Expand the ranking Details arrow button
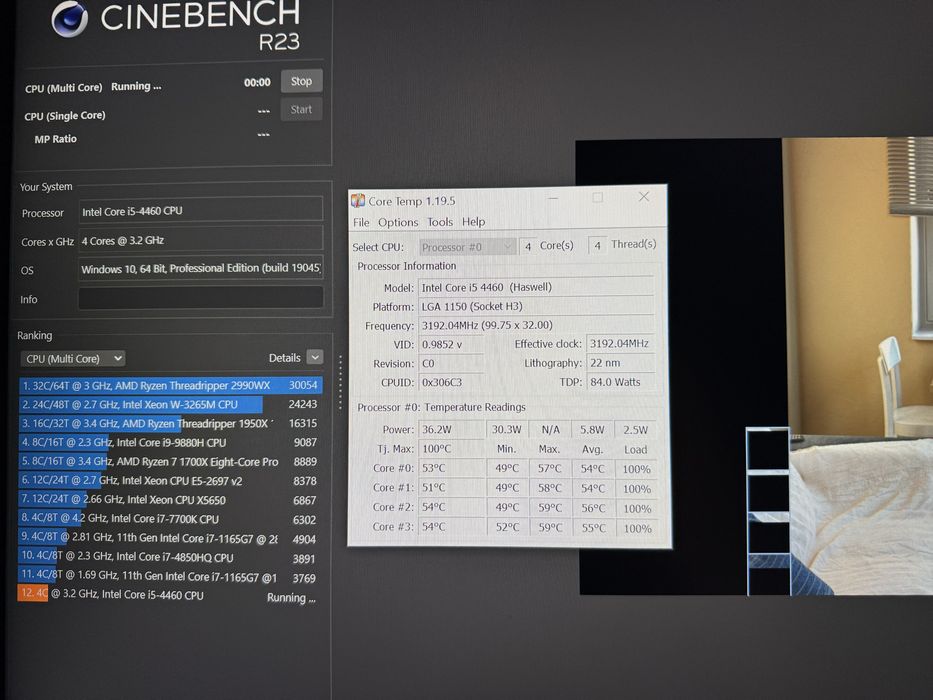933x700 pixels. (315, 357)
